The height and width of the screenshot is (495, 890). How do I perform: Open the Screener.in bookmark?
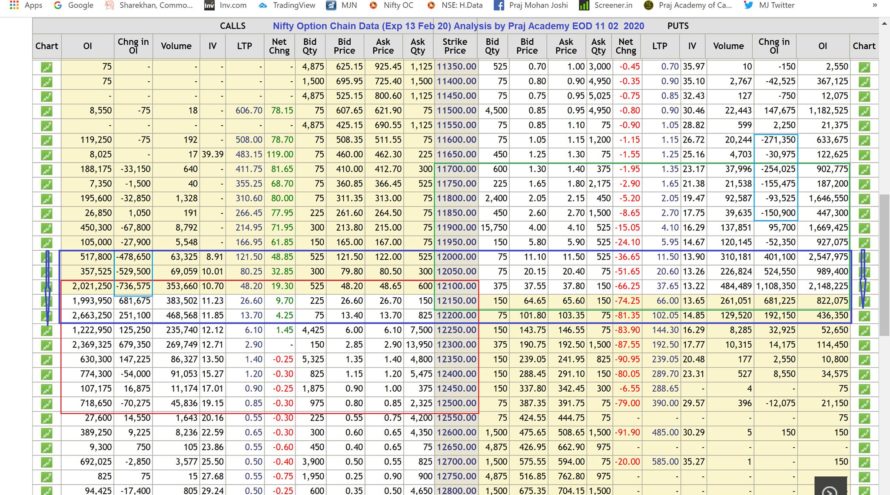(606, 5)
